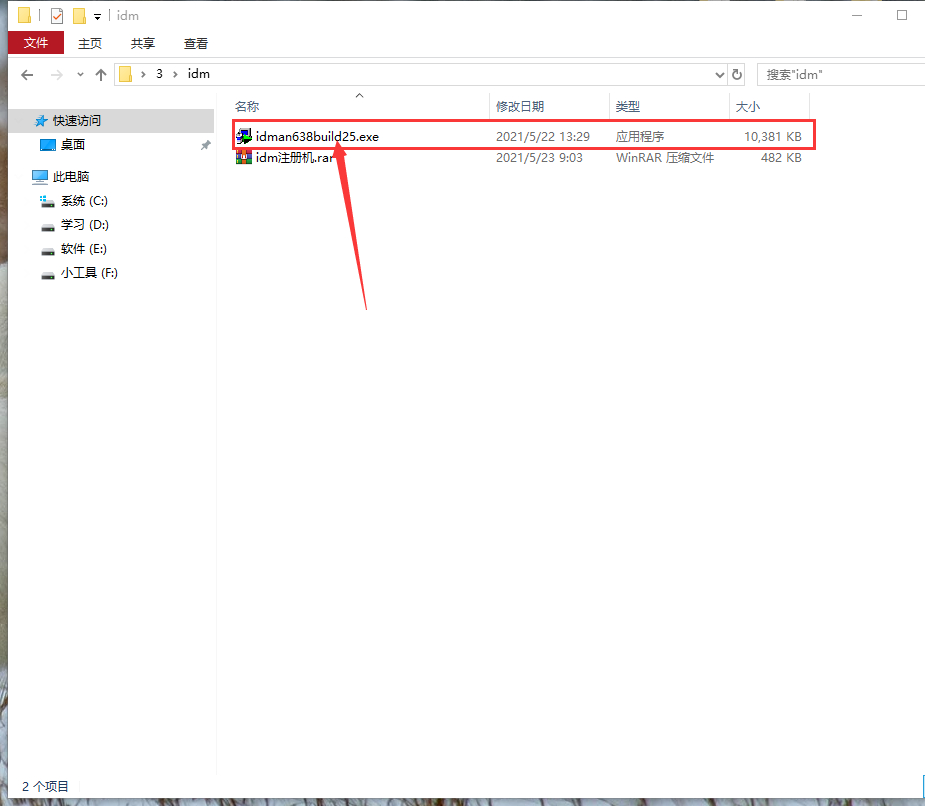Click 2021/5/23 9:03 date cell
This screenshot has height=806, width=925.
pos(539,158)
